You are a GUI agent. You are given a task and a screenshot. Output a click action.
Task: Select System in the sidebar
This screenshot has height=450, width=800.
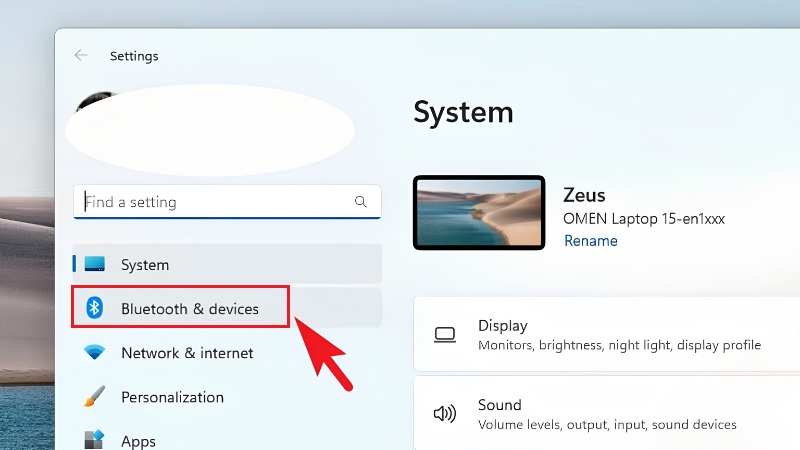tap(227, 264)
